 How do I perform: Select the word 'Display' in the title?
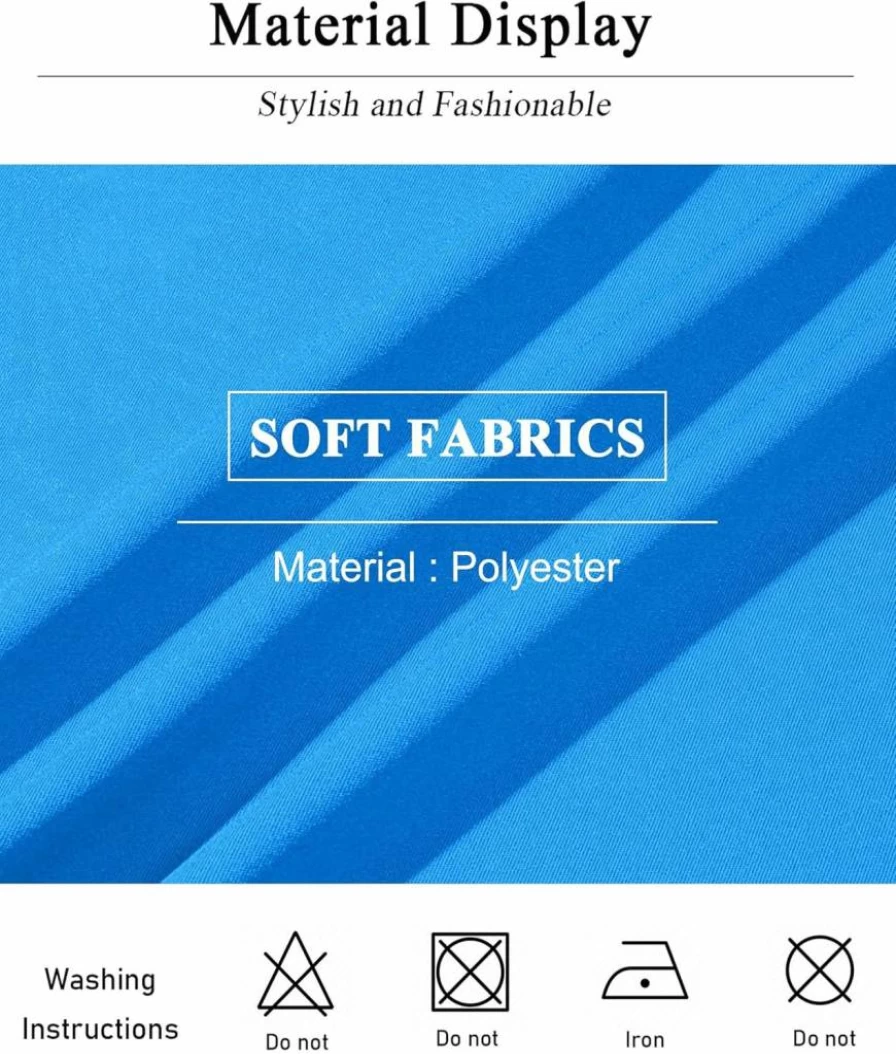551,28
